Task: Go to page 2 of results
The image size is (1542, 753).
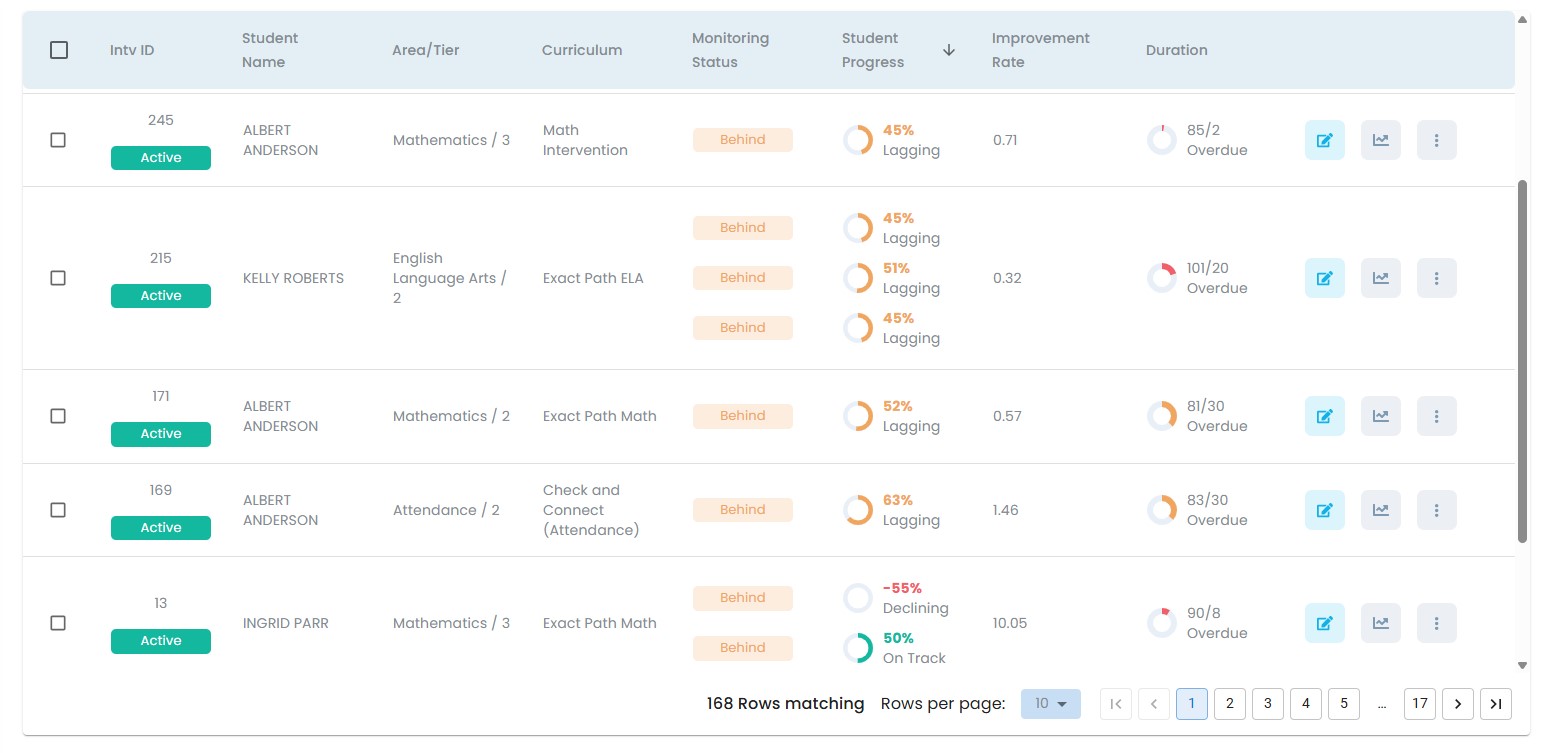Action: (1229, 704)
